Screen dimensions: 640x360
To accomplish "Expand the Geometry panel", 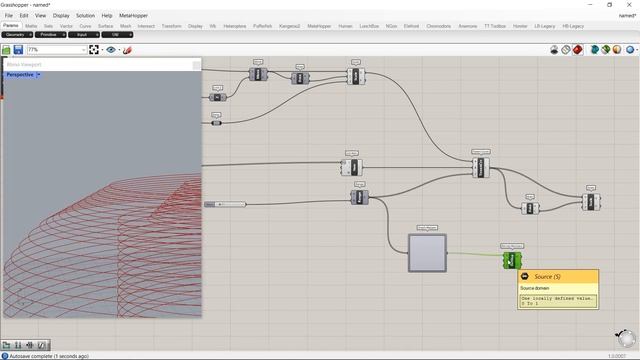I will [17, 35].
